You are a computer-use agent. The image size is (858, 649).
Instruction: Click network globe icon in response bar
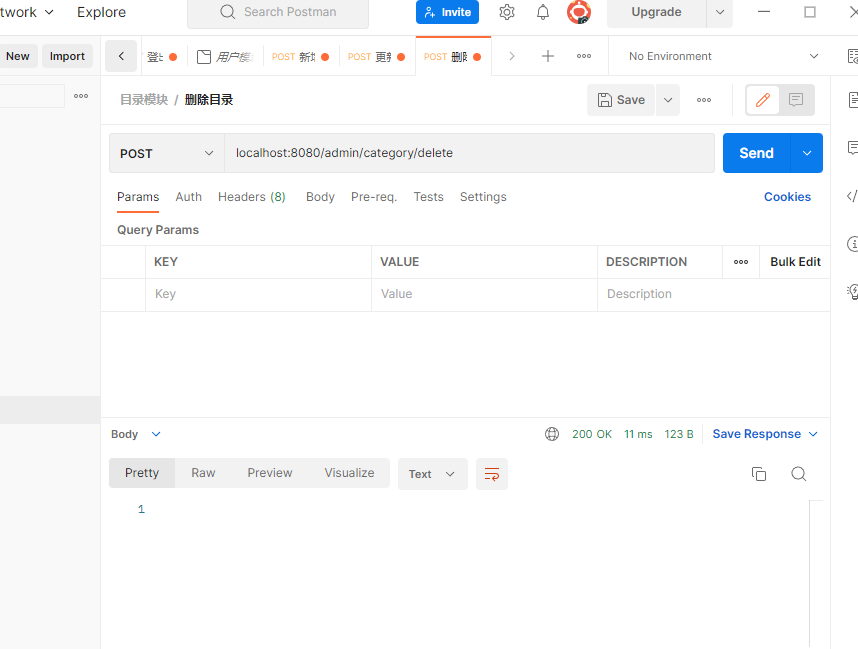552,434
